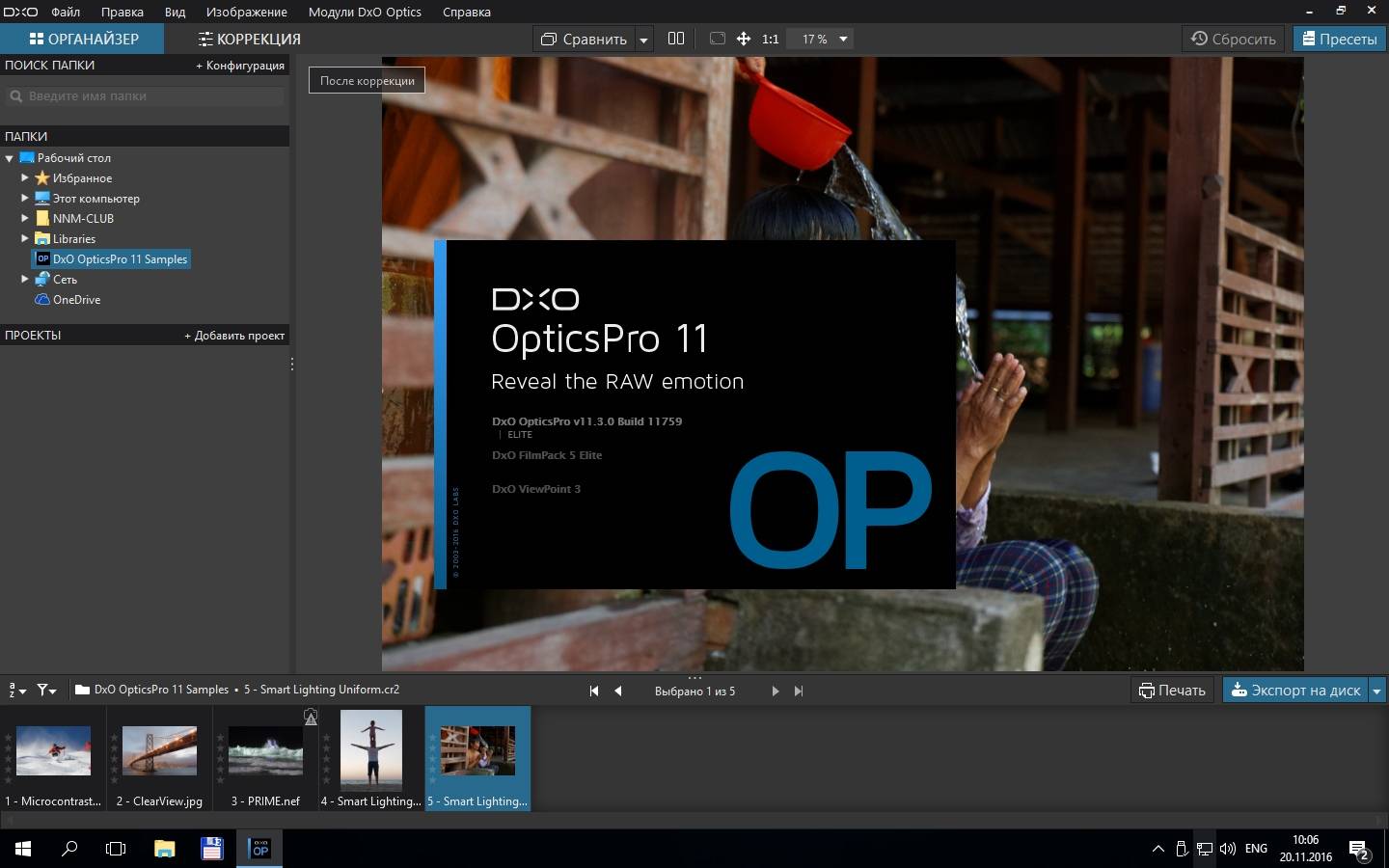Viewport: 1389px width, 868px height.
Task: Select the Избранное star icon
Action: [42, 178]
